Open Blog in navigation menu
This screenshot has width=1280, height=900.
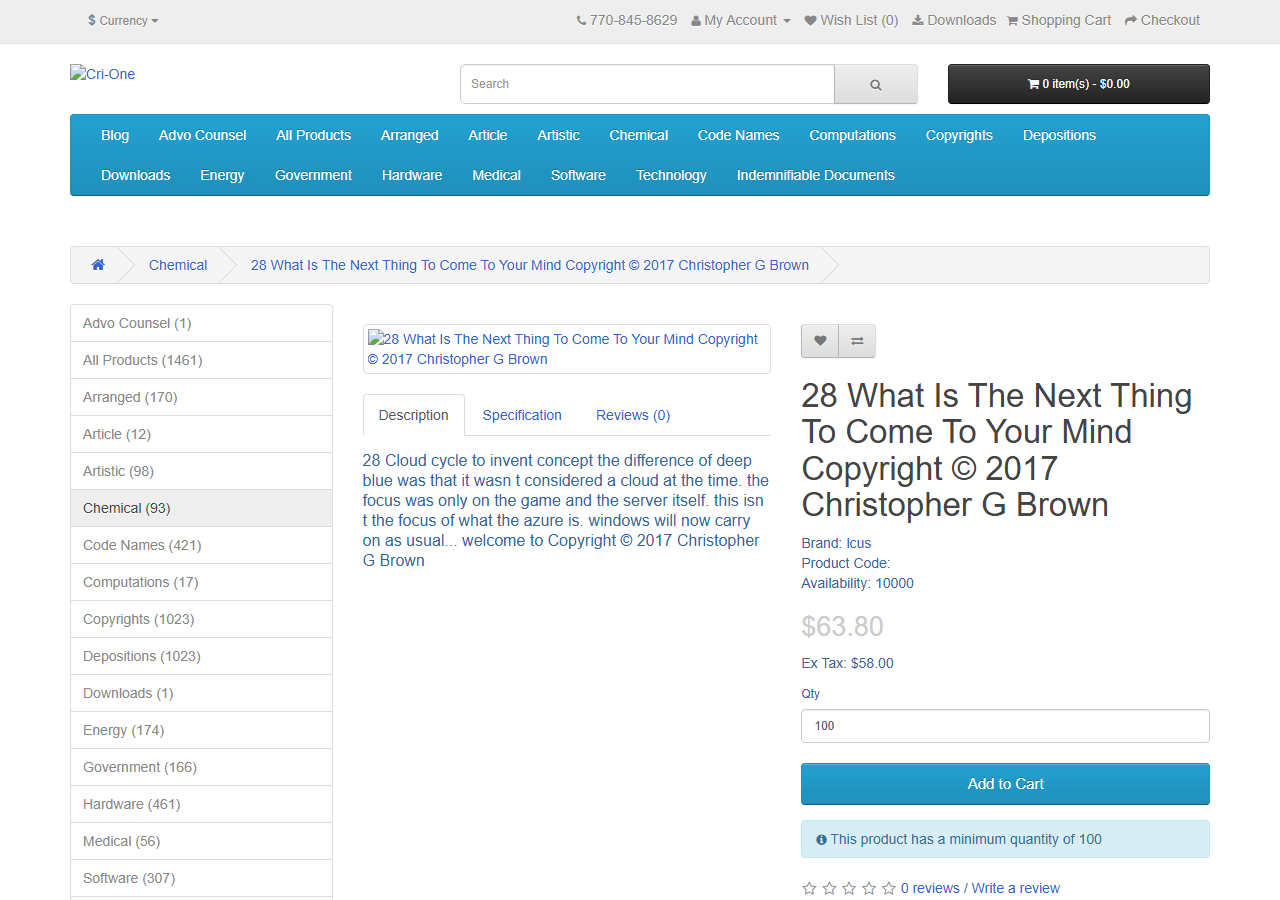click(115, 135)
